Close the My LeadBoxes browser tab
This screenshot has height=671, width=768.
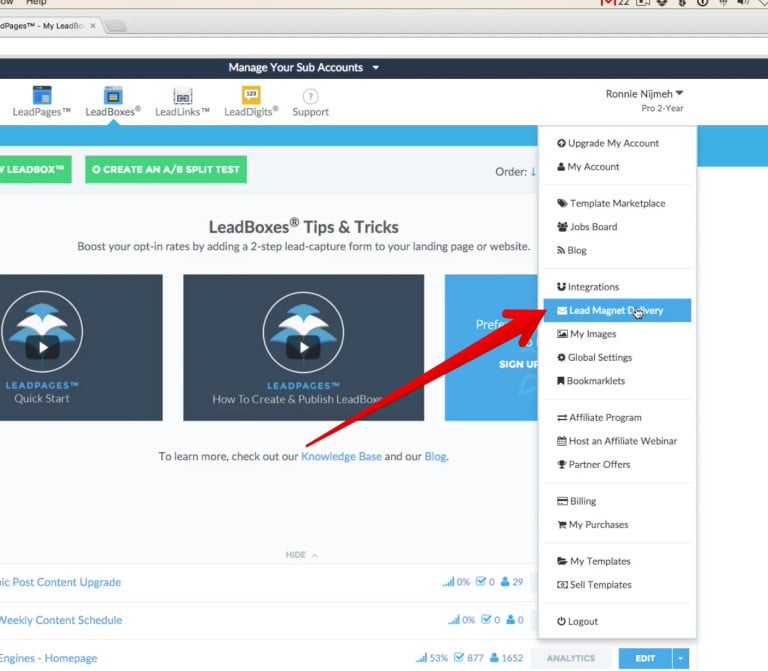tap(93, 25)
